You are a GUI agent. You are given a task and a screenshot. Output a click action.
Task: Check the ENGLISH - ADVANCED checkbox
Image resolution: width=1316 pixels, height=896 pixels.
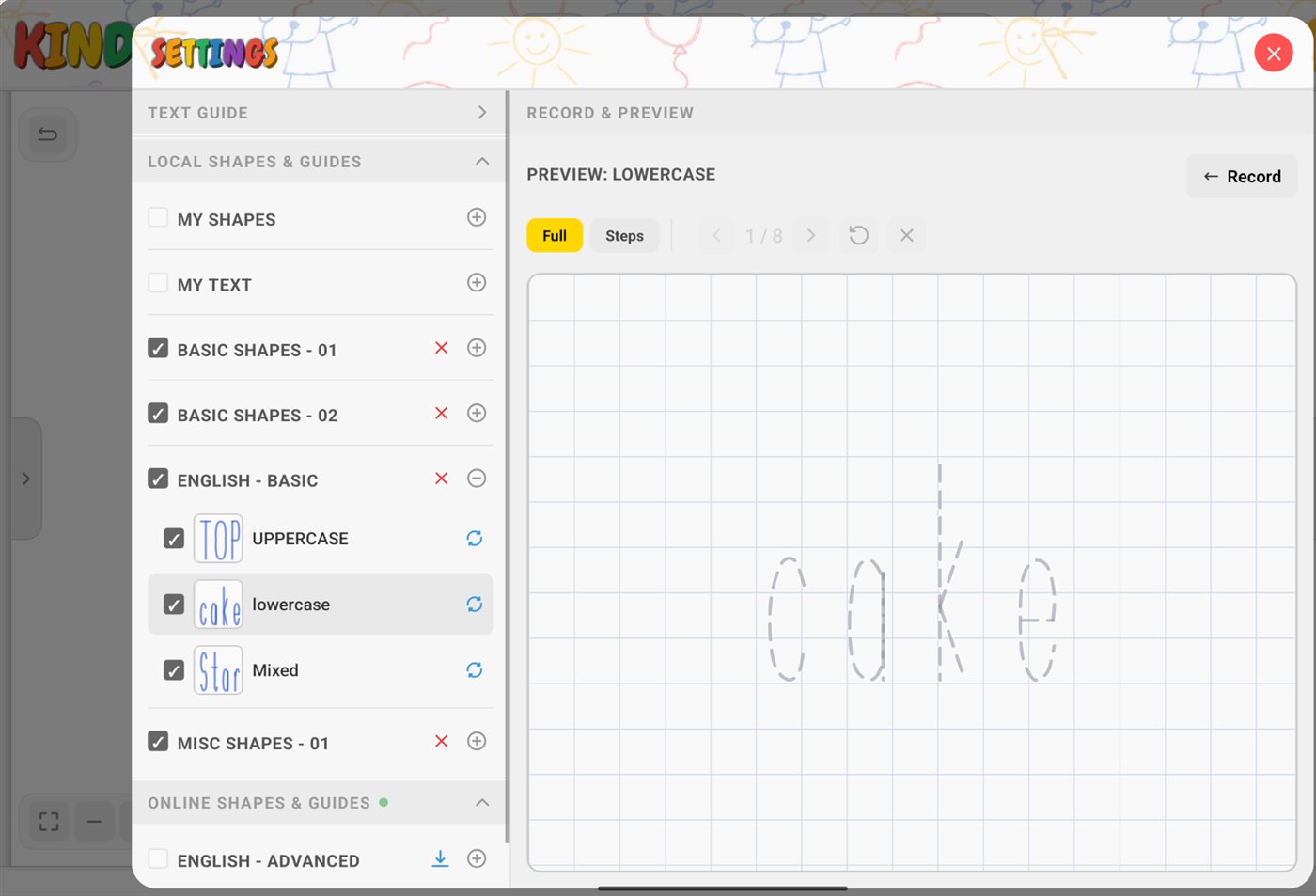coord(158,859)
